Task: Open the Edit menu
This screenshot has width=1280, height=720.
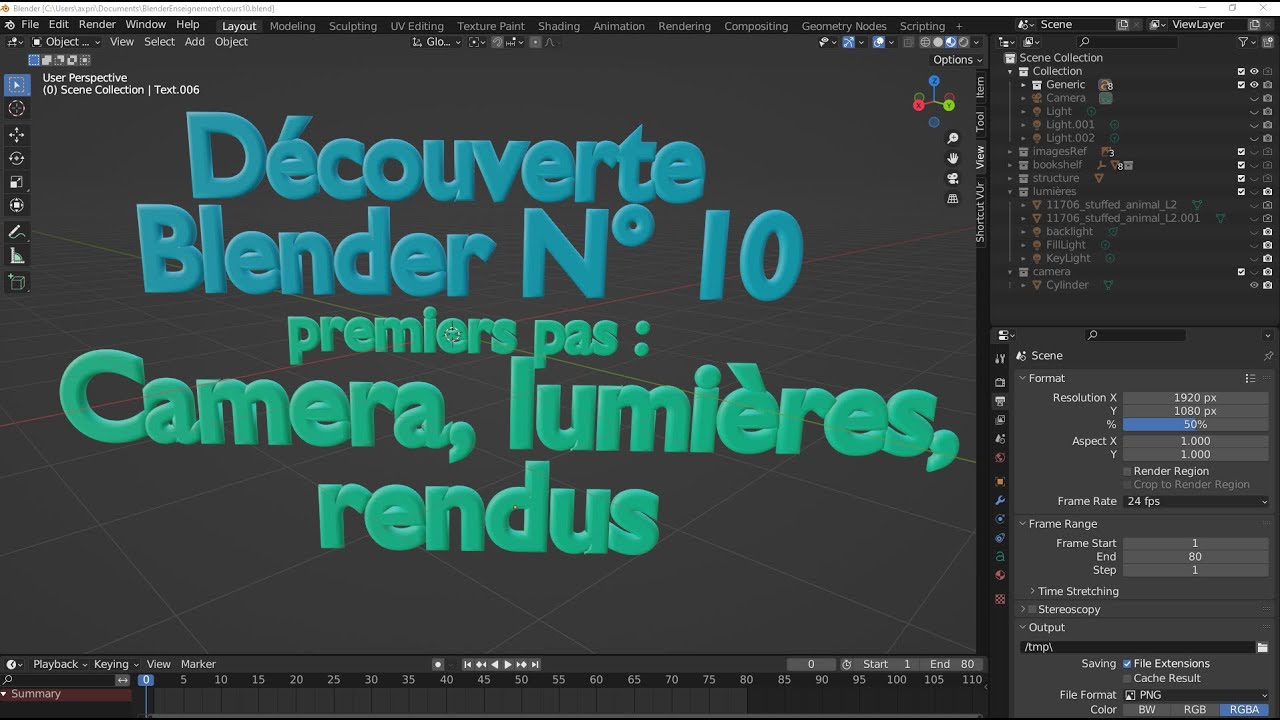Action: [x=59, y=24]
